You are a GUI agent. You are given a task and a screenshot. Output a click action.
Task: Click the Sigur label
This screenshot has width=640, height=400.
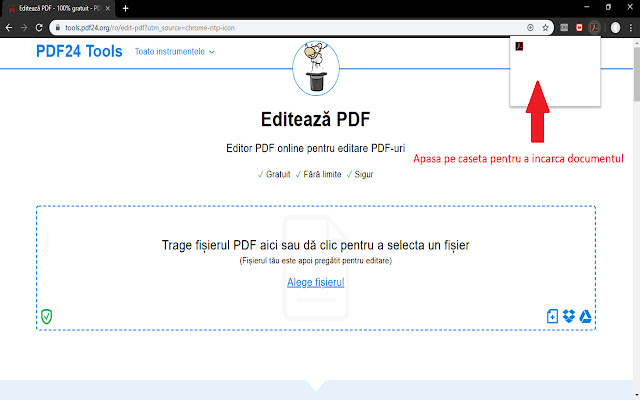pos(360,174)
